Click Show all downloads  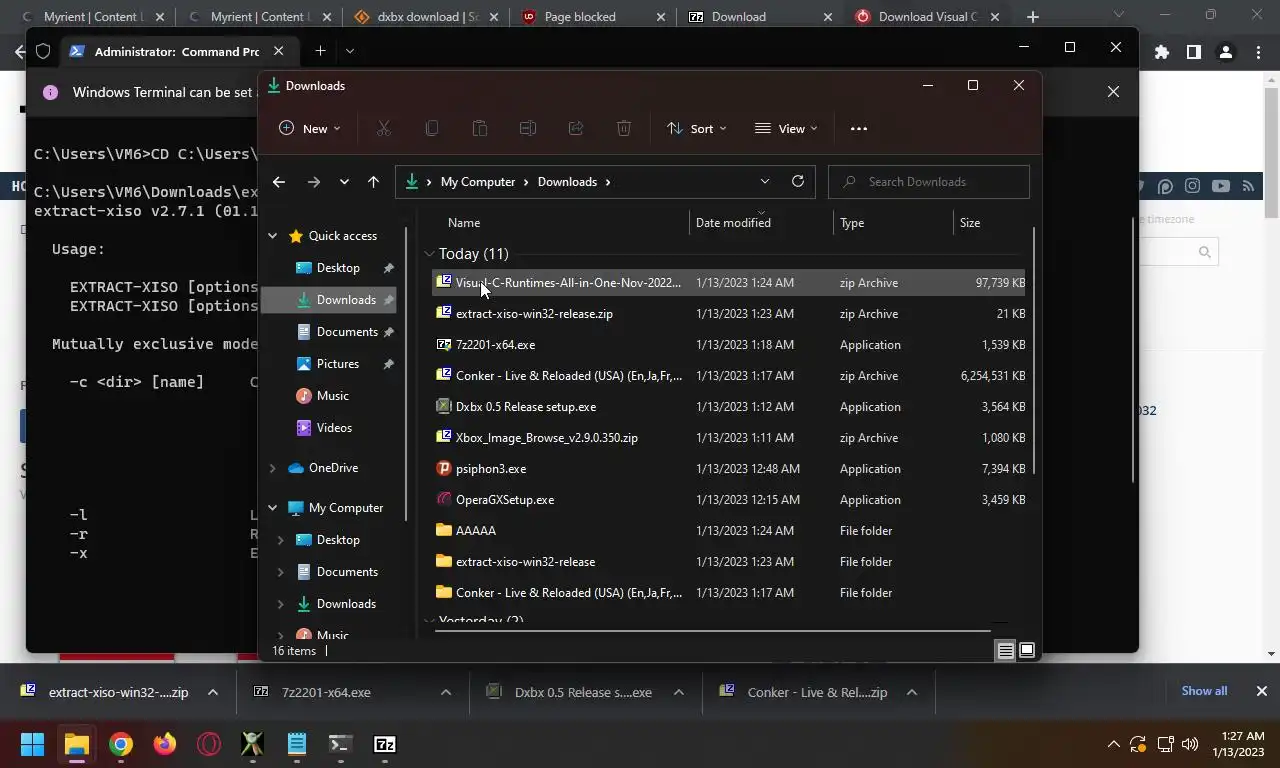point(1204,691)
